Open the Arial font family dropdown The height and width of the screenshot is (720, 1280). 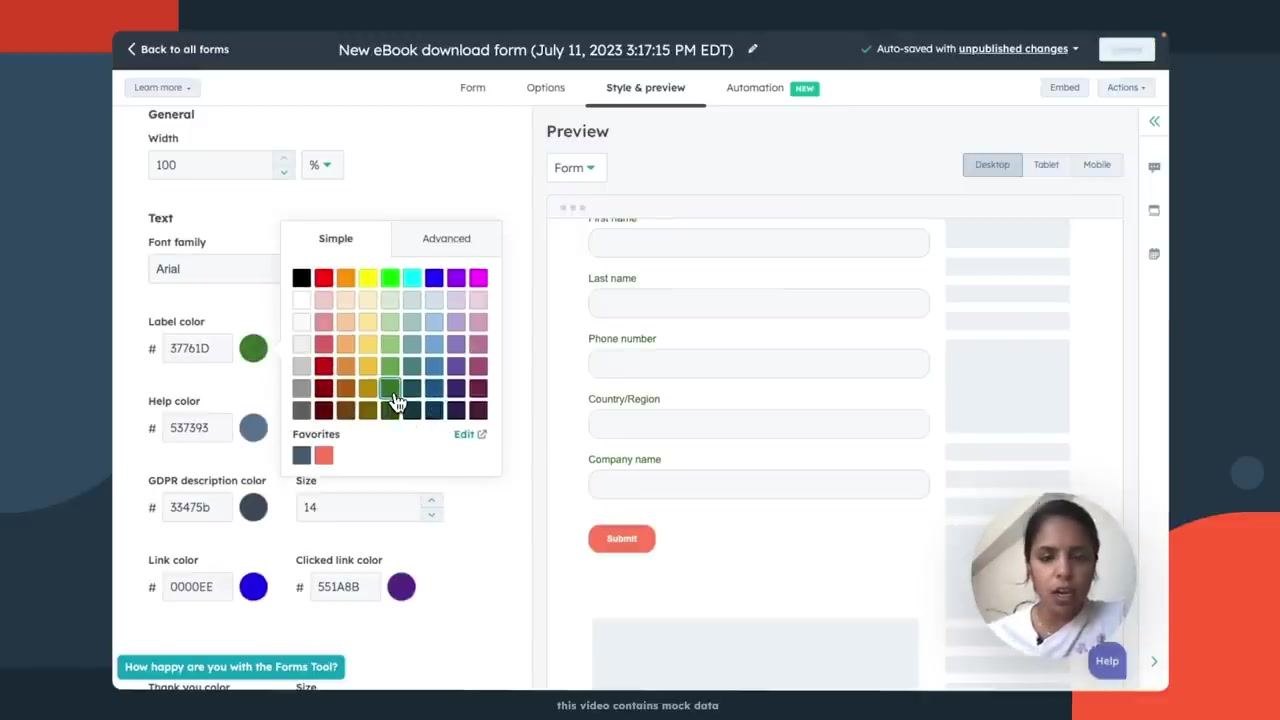pos(214,269)
